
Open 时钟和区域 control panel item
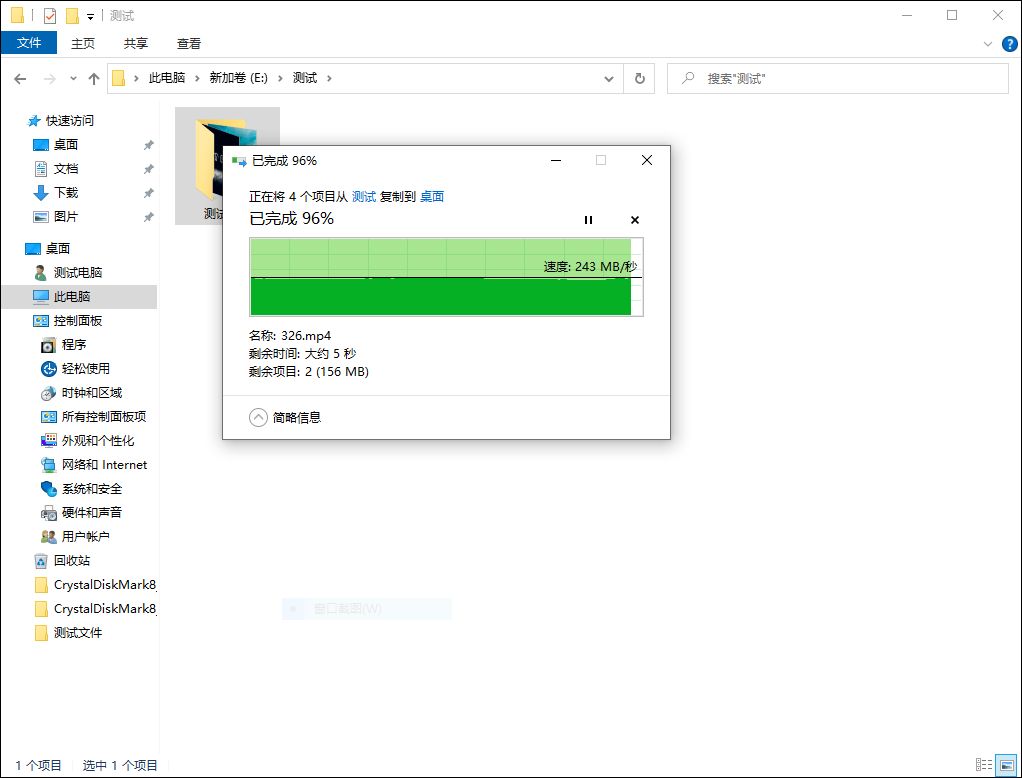(92, 392)
